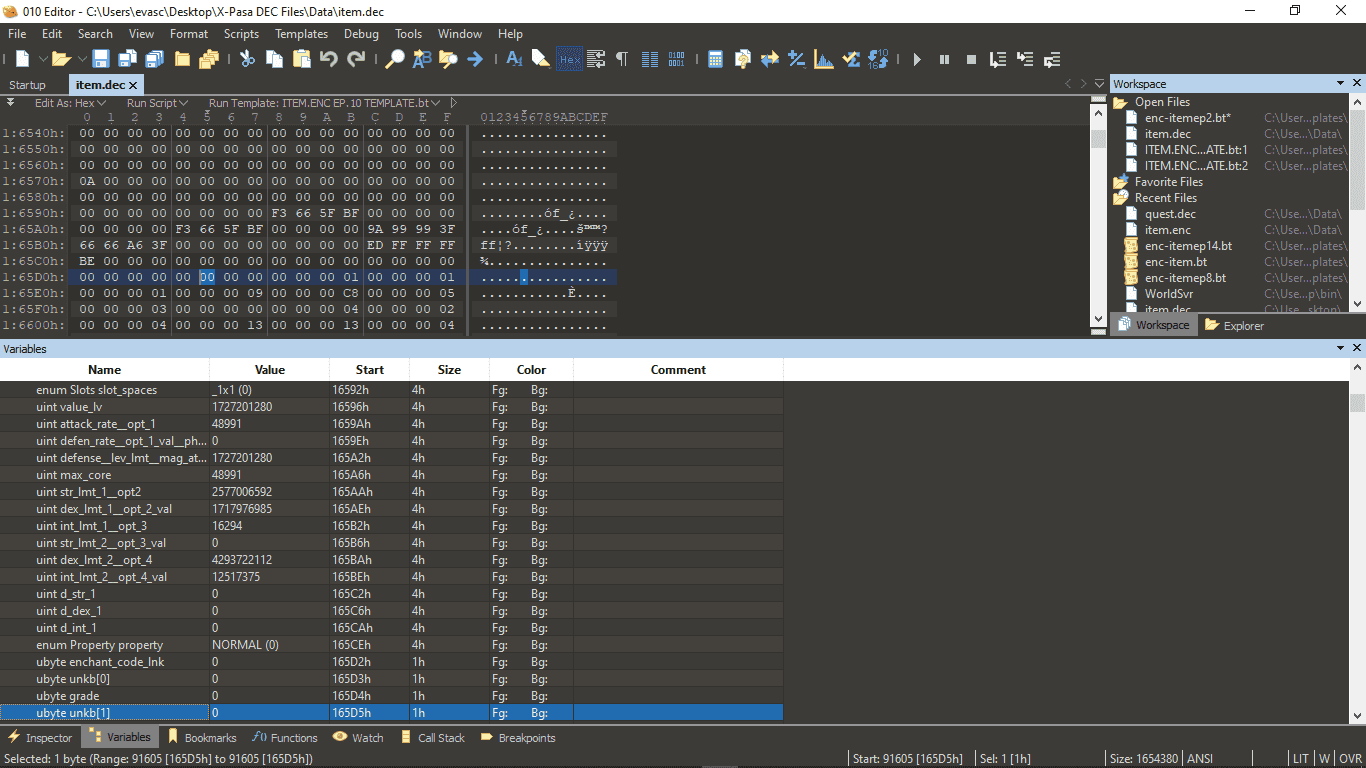The width and height of the screenshot is (1366, 768).
Task: Open the Edit As: Hex dropdown
Action: coord(70,103)
